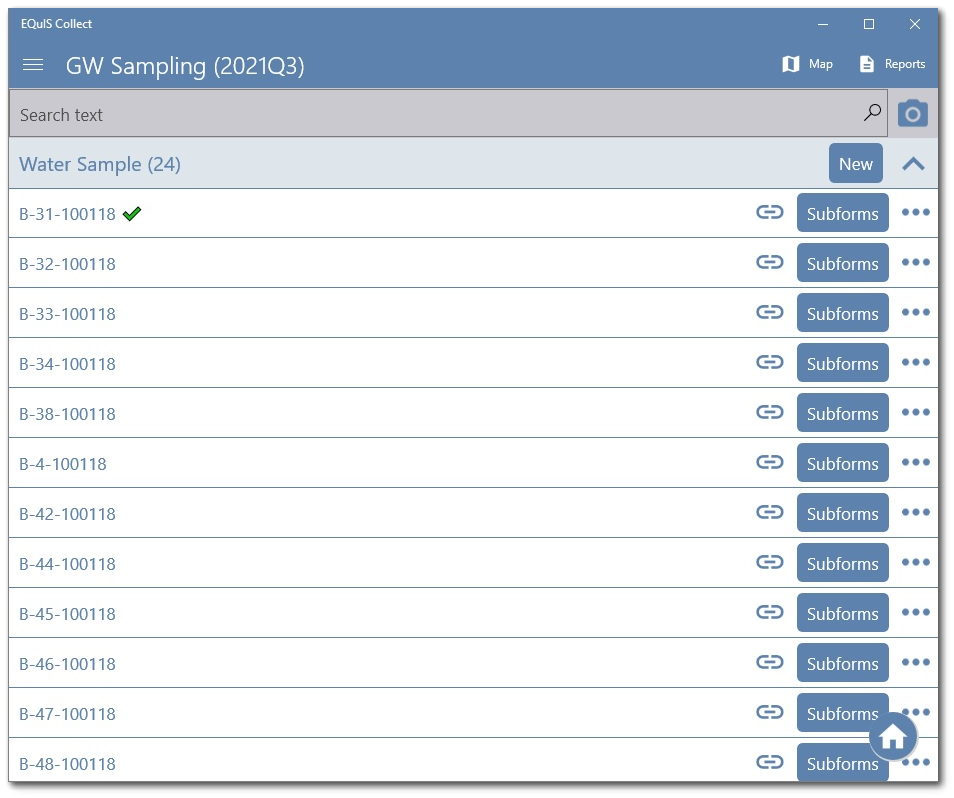Viewport: 954px width, 798px height.
Task: Click the search magnifier icon
Action: [x=871, y=113]
